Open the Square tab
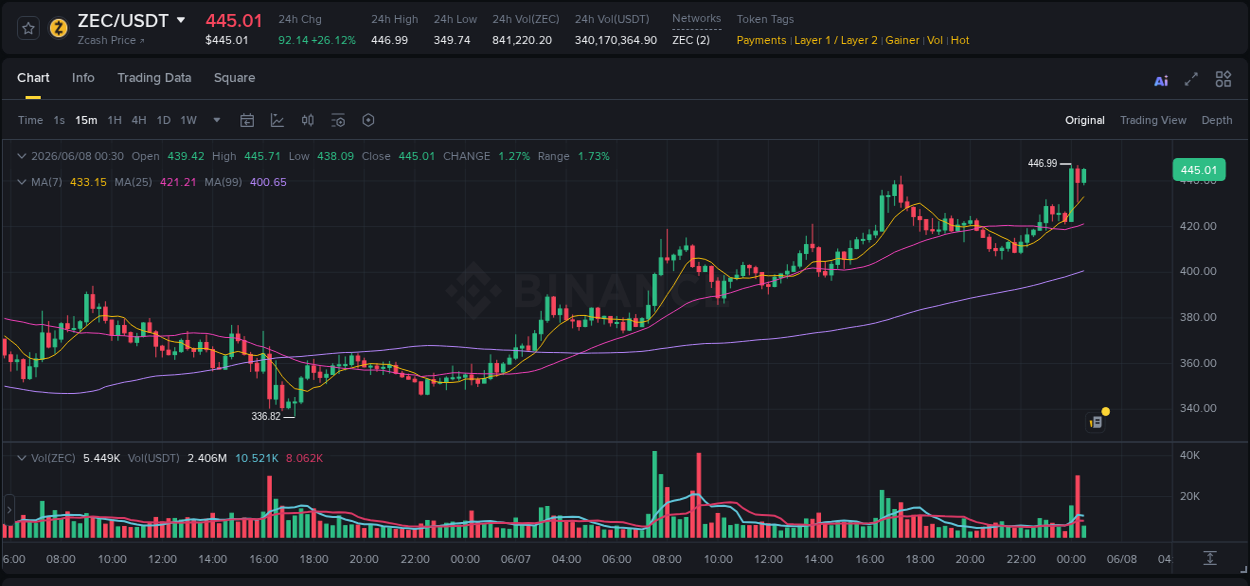Screen dimensions: 1250x586 [234, 78]
